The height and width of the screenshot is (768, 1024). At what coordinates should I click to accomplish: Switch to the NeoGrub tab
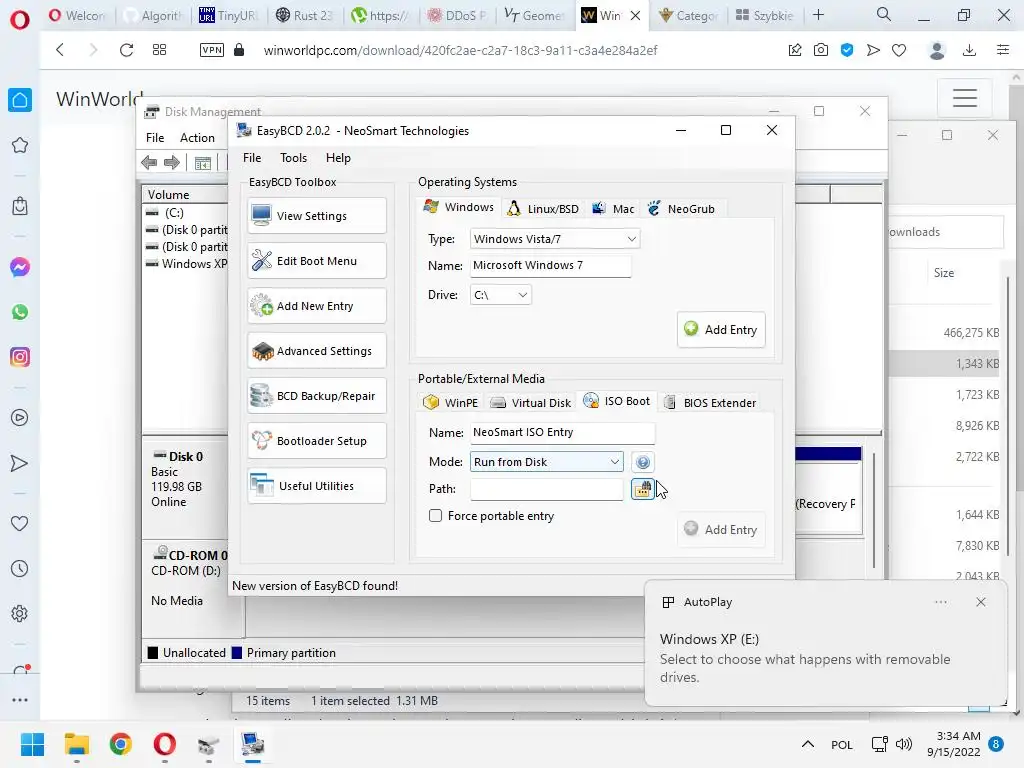pos(681,208)
